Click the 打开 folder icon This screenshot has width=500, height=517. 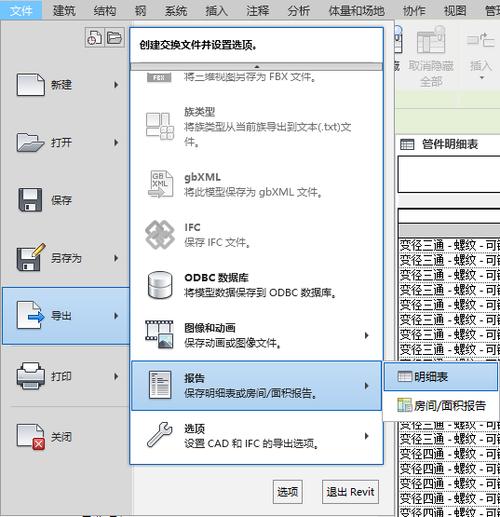click(x=30, y=142)
